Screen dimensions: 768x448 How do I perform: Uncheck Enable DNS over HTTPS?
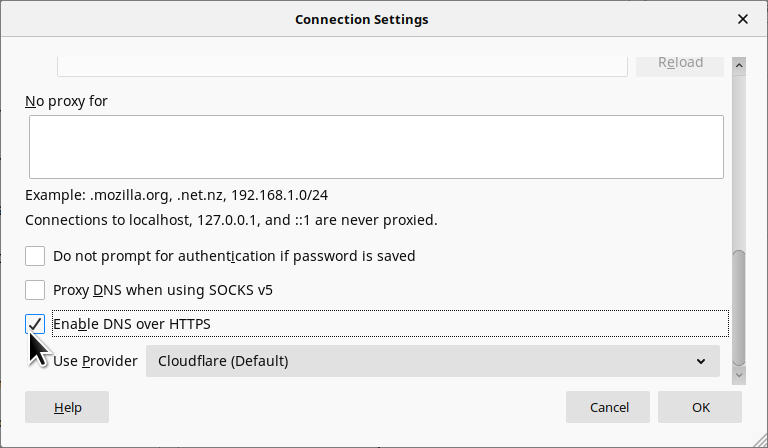35,324
